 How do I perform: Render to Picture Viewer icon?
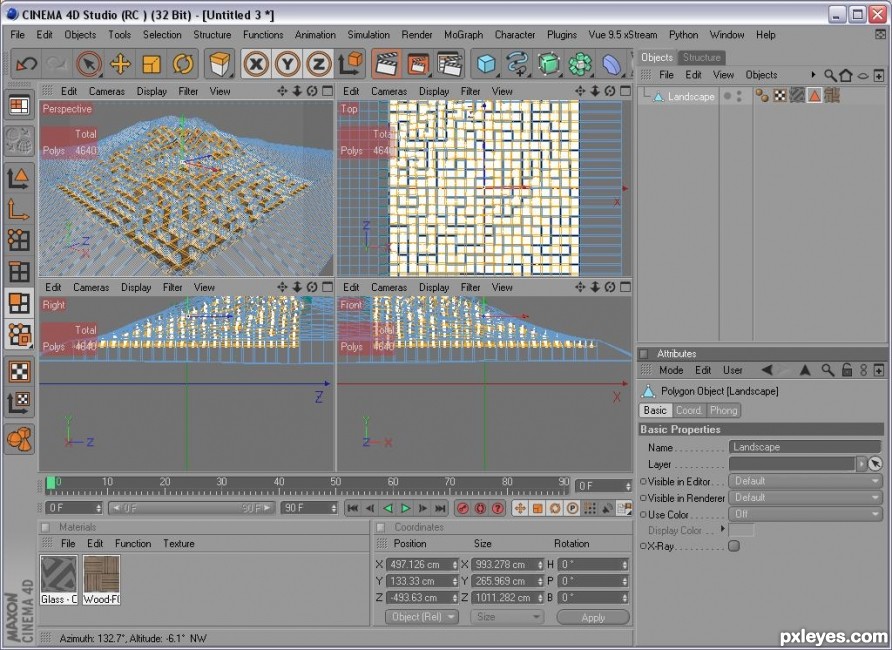click(x=418, y=64)
